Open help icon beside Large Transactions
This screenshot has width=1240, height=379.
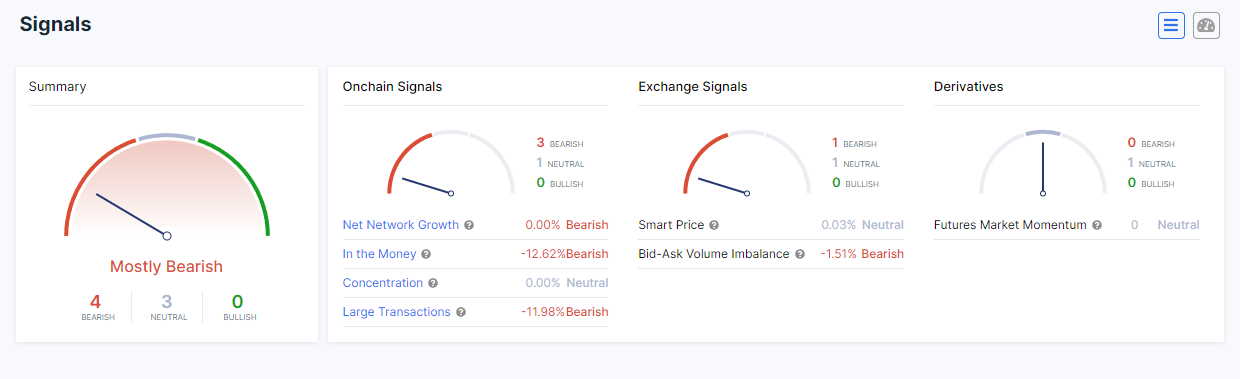tap(461, 312)
